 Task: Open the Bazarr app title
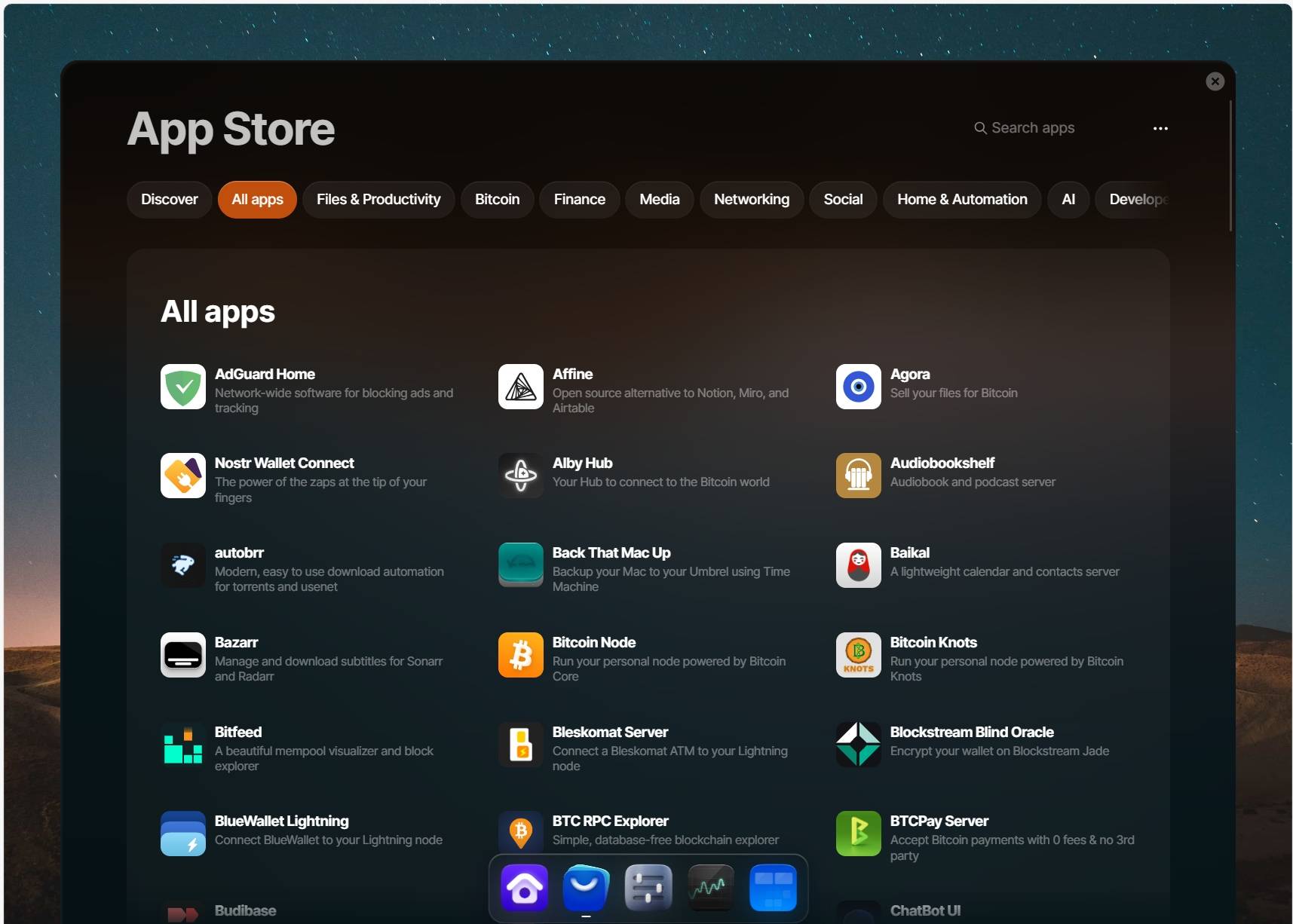coord(236,642)
